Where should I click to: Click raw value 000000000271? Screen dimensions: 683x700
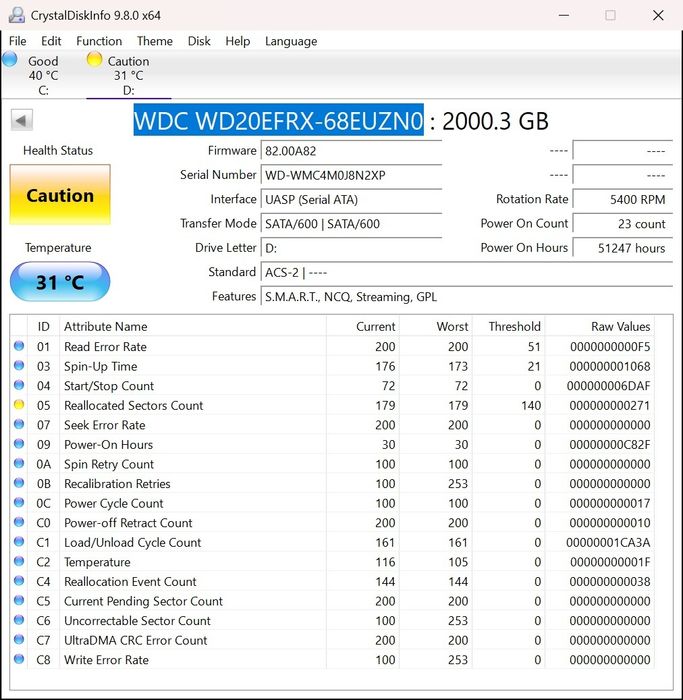[610, 405]
